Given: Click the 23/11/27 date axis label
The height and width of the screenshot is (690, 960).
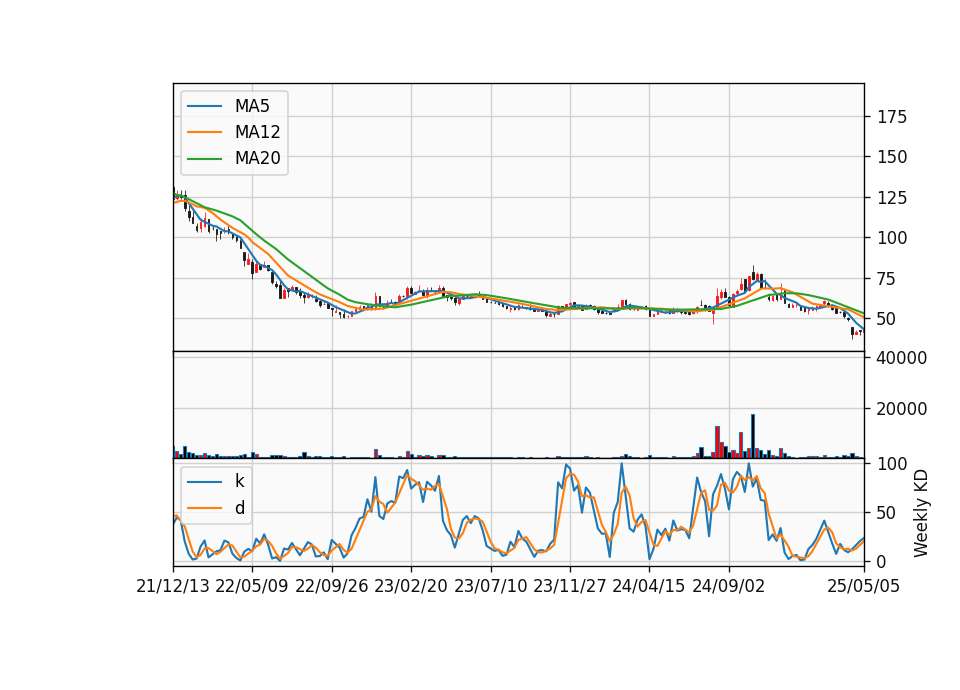Looking at the screenshot, I should click(x=569, y=586).
